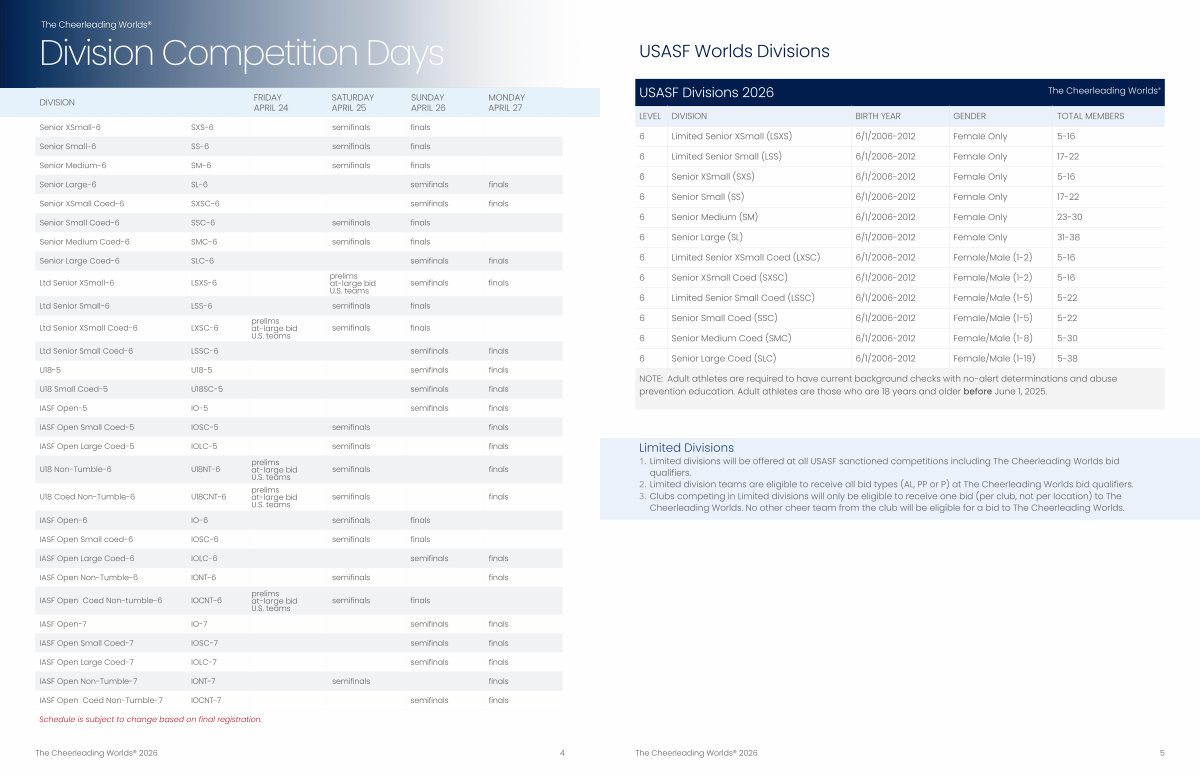
Task: Select the BIRTH YEAR column header
Action: click(880, 116)
